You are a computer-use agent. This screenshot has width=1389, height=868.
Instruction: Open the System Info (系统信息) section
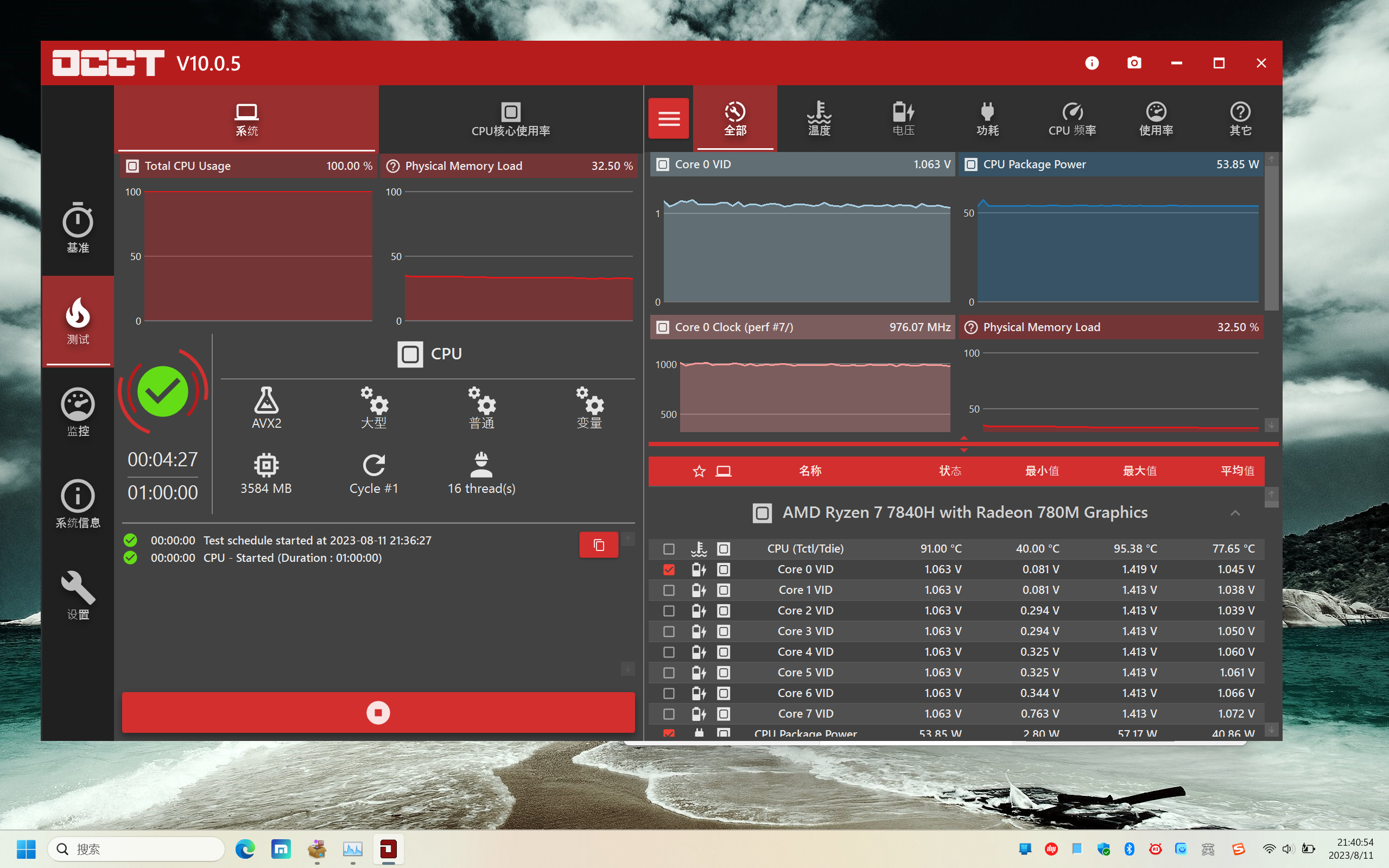pyautogui.click(x=78, y=503)
